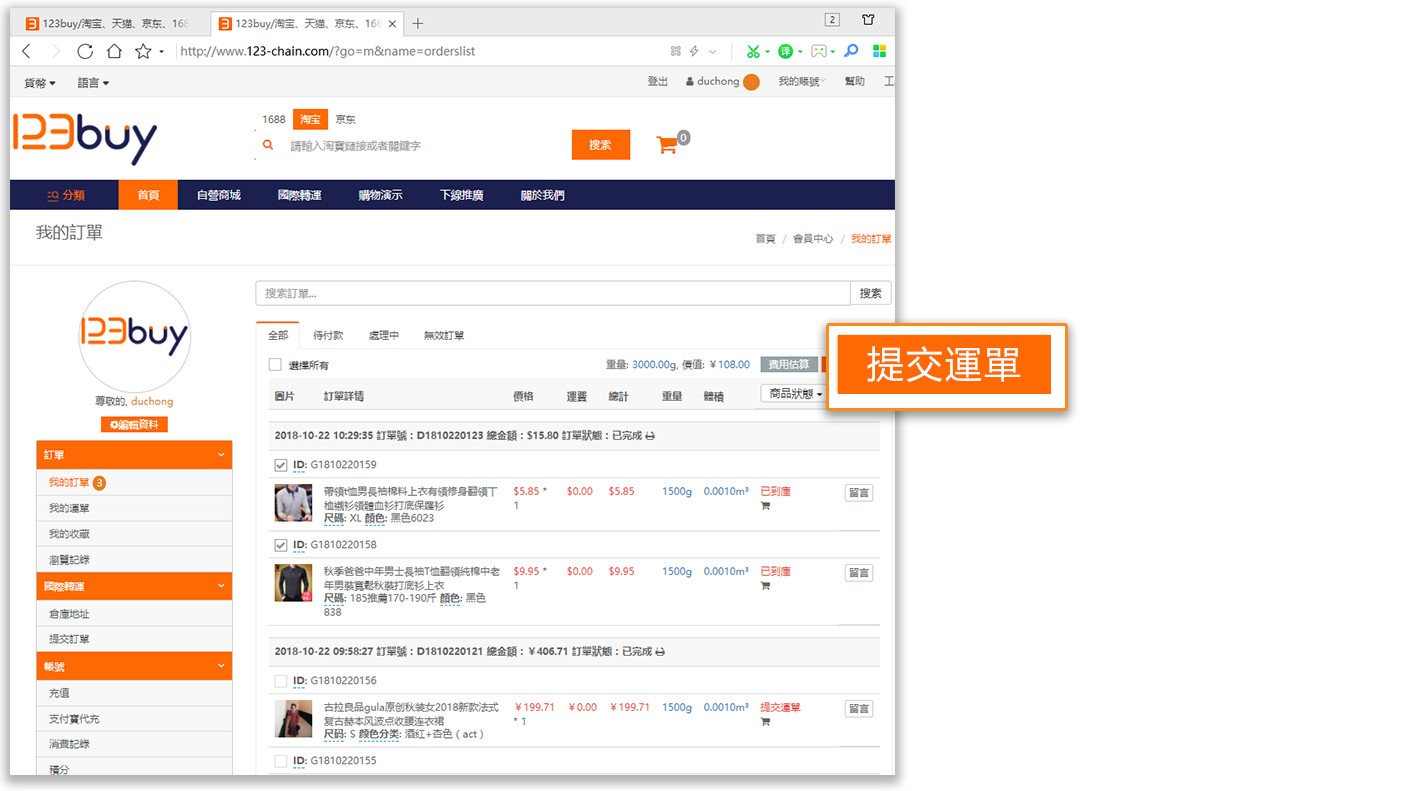This screenshot has height=791, width=1408.
Task: Bookmark page with the star icon
Action: [143, 51]
